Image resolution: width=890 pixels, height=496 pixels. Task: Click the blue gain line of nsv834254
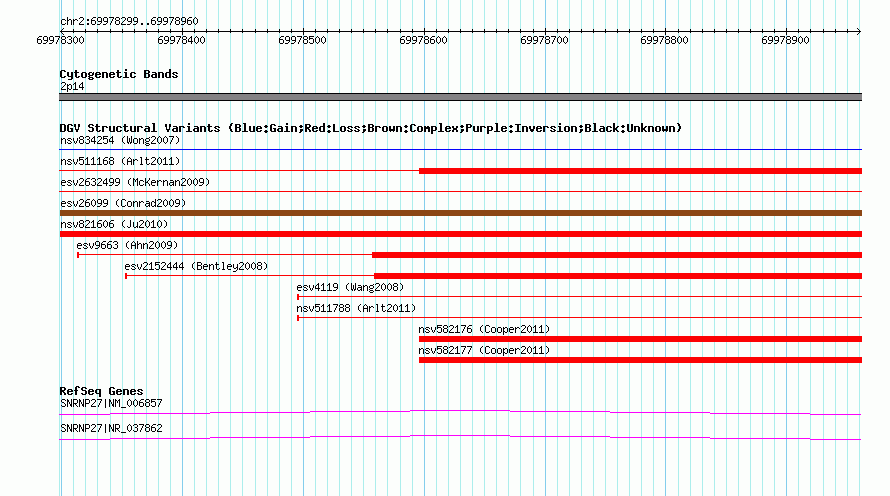(x=460, y=150)
